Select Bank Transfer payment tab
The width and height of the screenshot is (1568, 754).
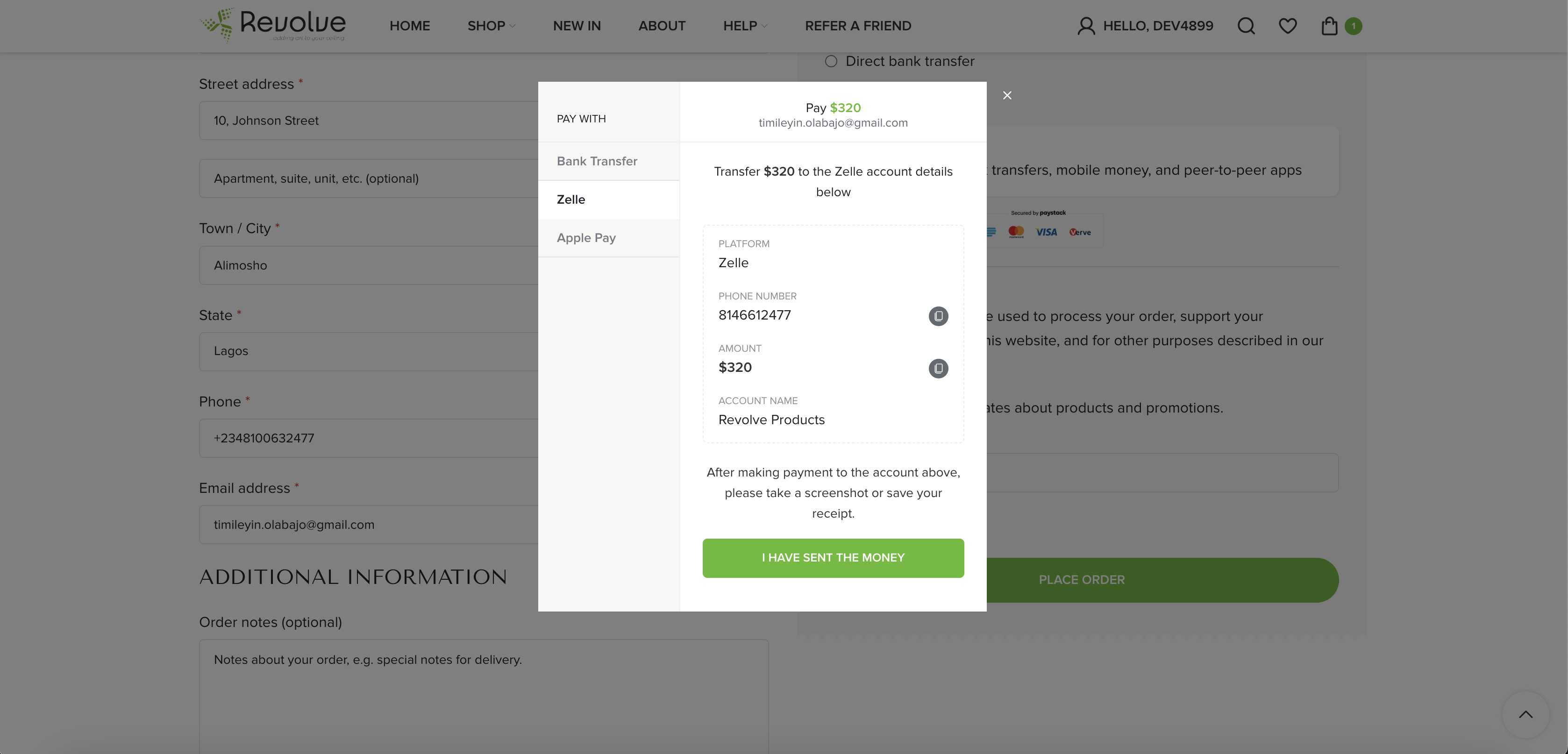(609, 161)
